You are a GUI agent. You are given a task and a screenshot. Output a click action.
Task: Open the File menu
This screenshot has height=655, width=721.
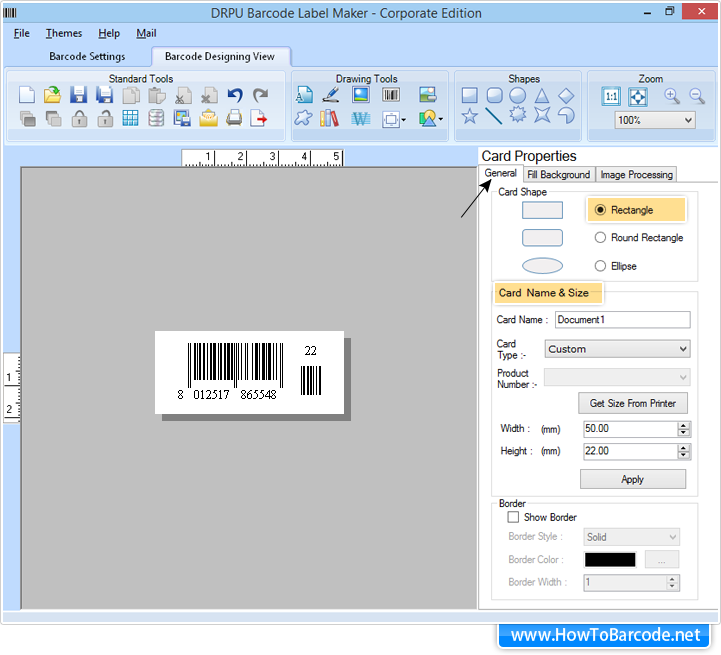point(22,33)
